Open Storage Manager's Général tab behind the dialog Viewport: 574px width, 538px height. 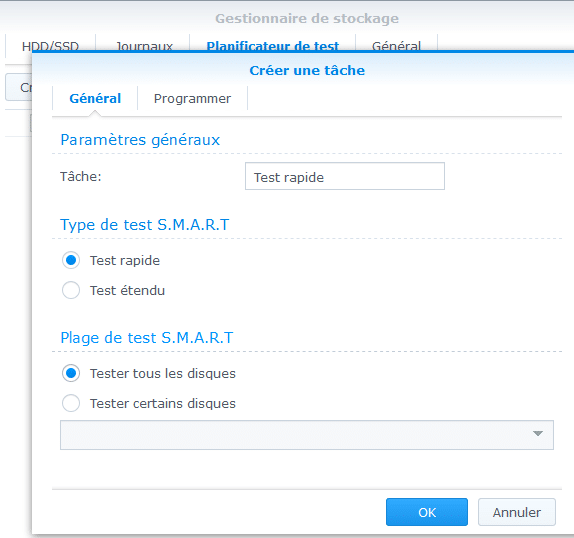tap(396, 45)
